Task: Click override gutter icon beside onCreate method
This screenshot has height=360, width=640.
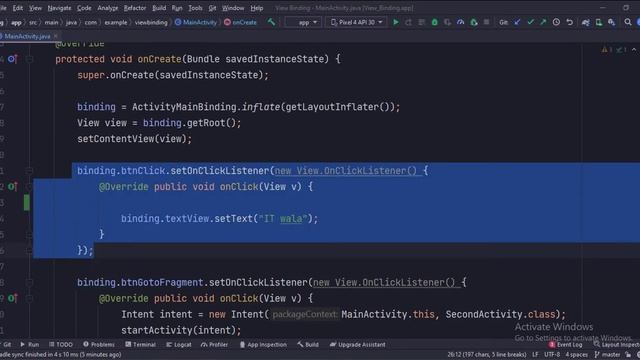Action: pos(12,59)
